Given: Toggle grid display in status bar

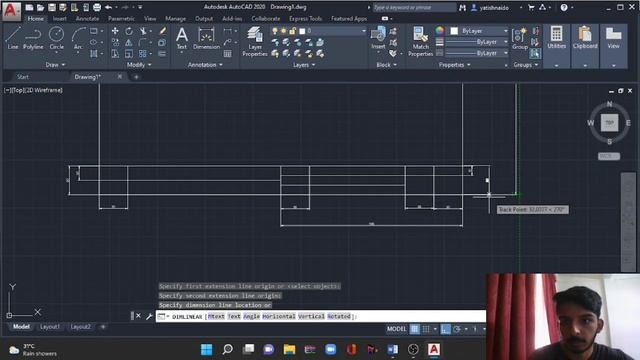Looking at the screenshot, I should [414, 329].
